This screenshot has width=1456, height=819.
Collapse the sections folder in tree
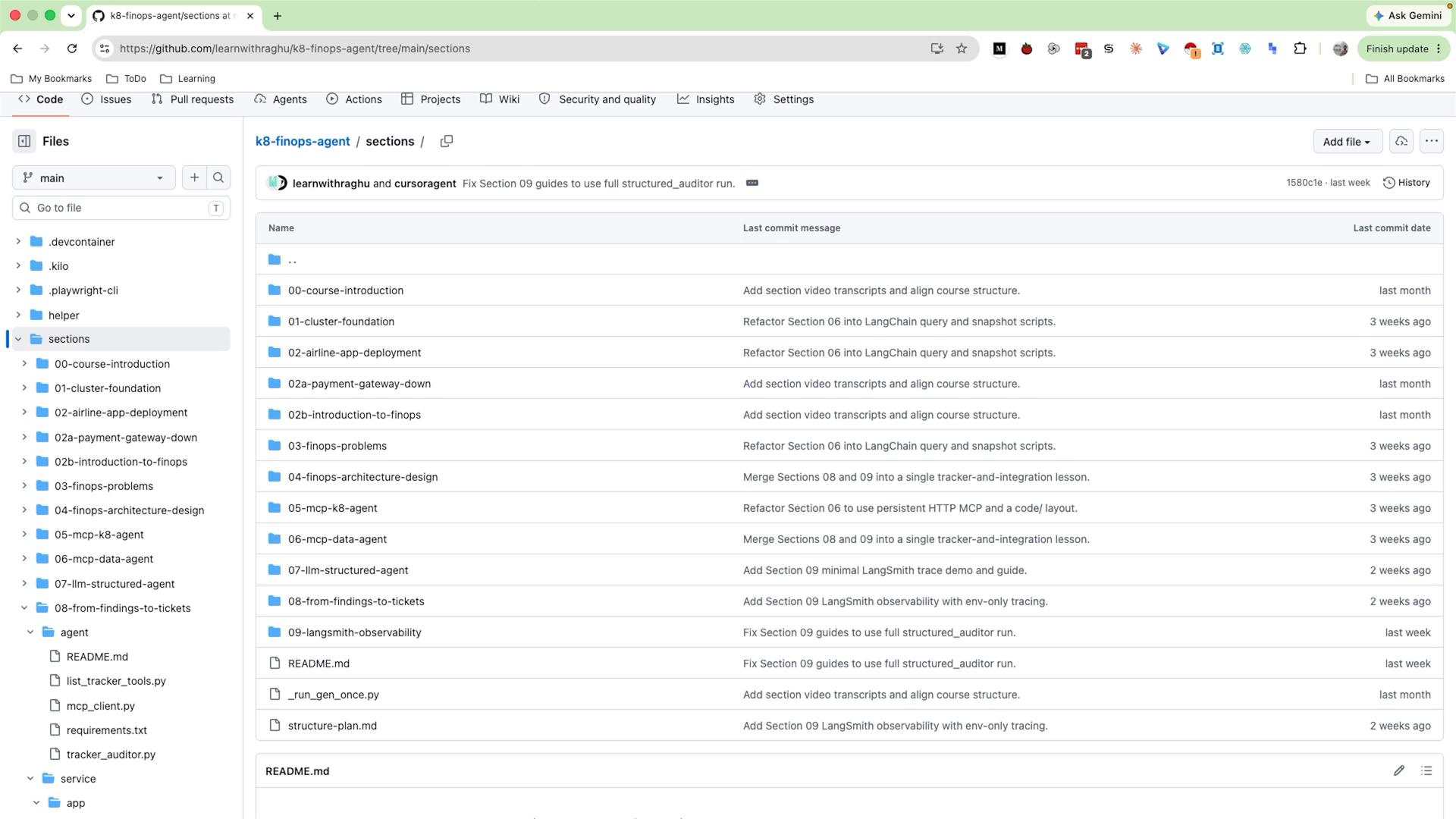pos(18,339)
